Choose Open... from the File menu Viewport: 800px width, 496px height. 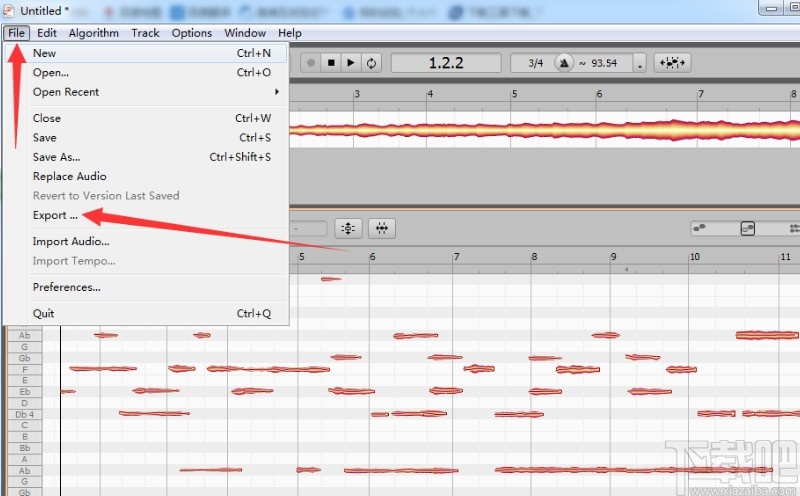146,72
